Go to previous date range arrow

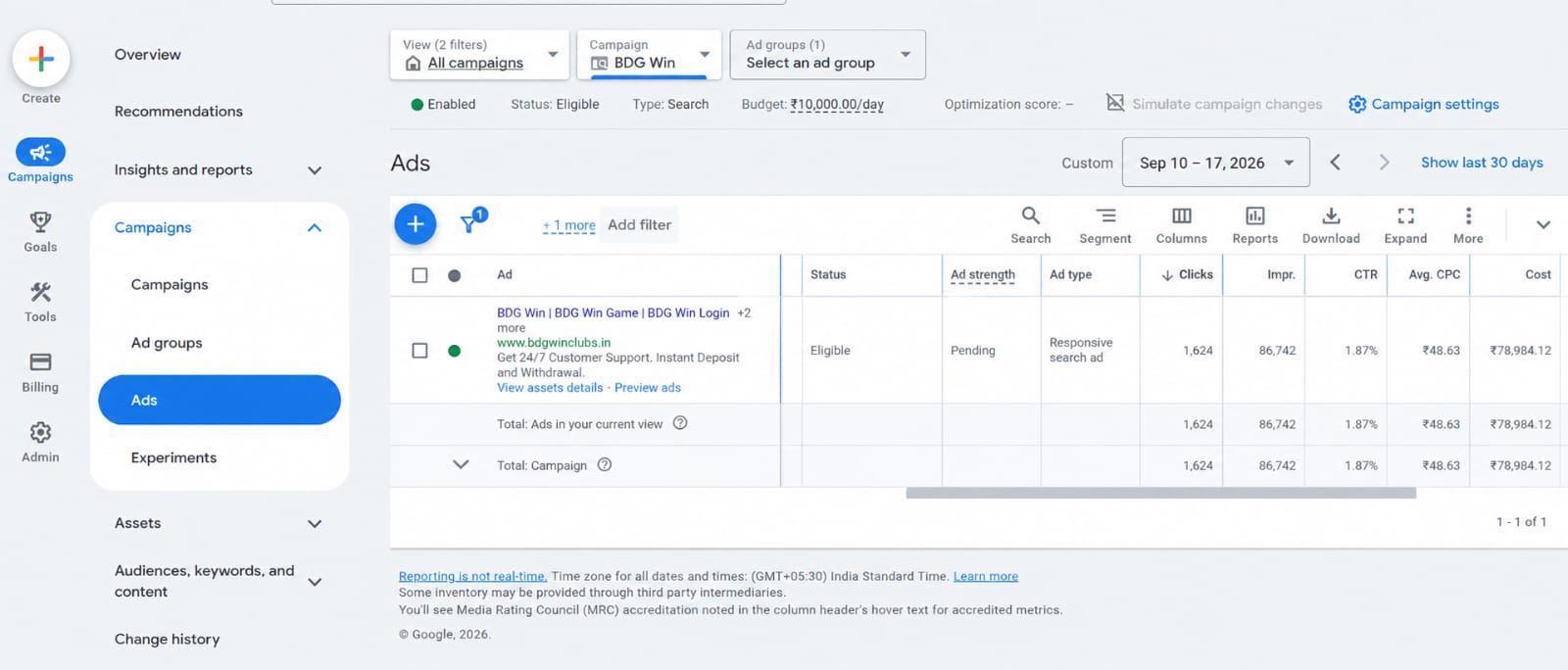tap(1335, 163)
